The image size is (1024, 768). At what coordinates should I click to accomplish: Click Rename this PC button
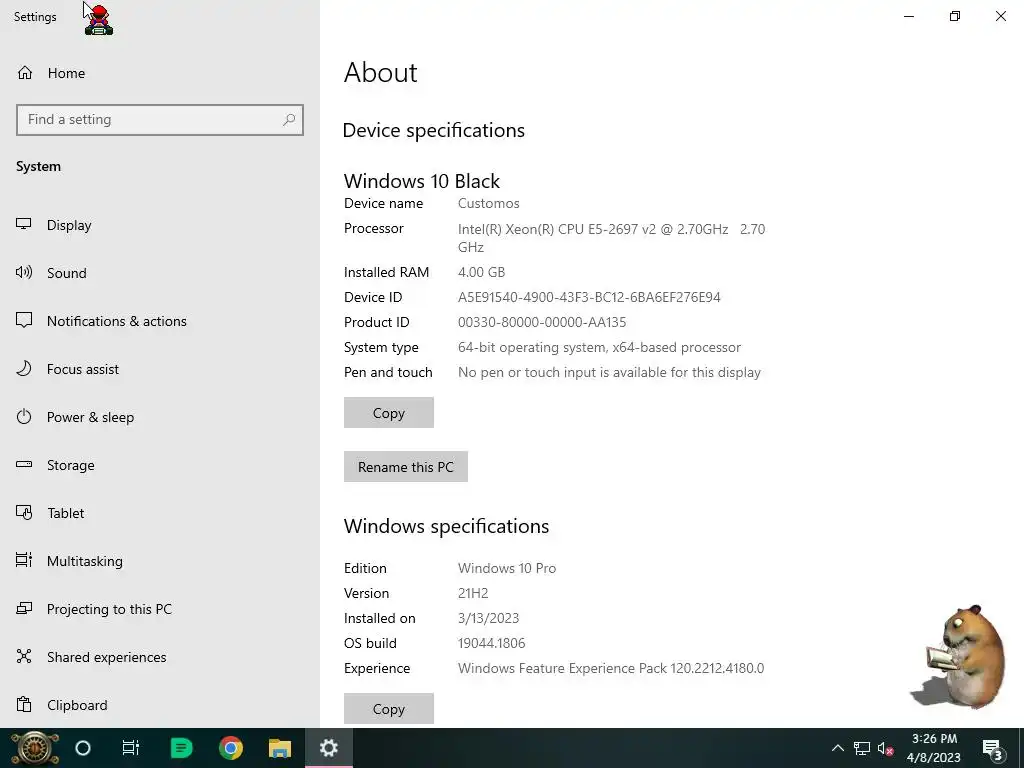click(x=406, y=467)
